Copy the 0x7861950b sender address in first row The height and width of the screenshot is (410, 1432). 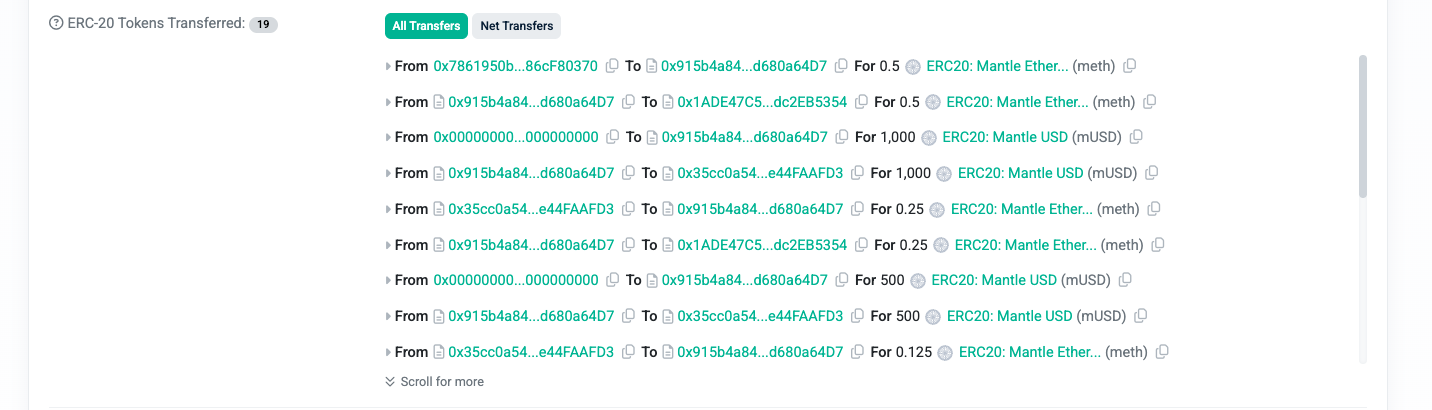[612, 66]
